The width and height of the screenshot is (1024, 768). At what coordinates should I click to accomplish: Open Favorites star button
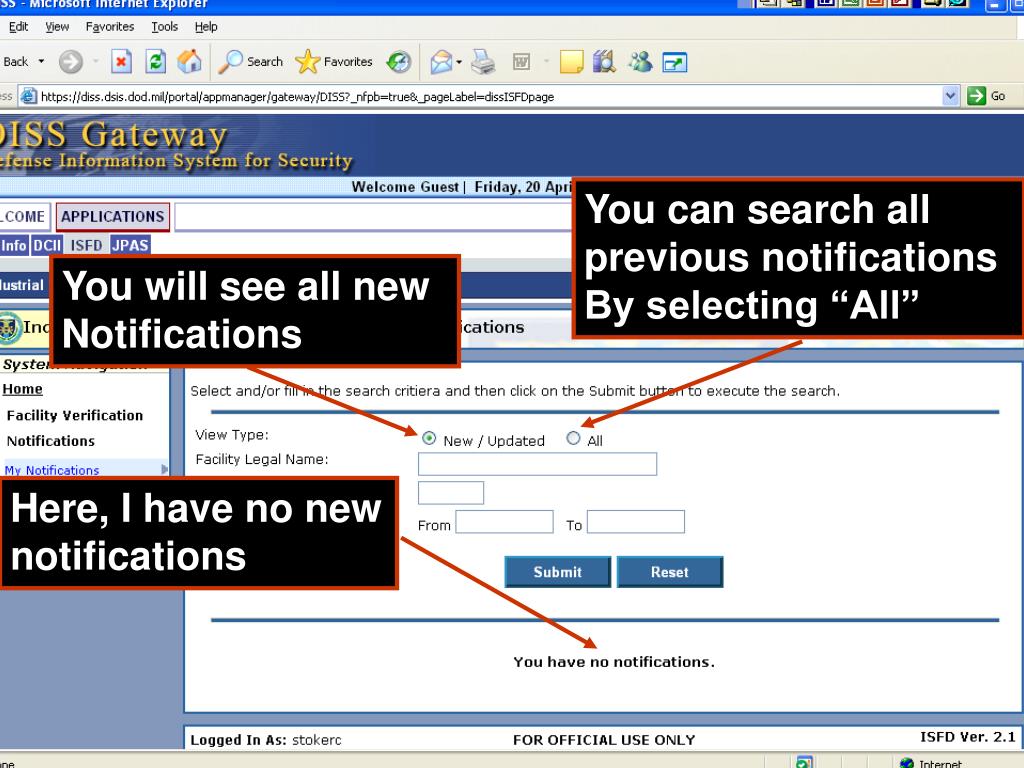pyautogui.click(x=334, y=62)
